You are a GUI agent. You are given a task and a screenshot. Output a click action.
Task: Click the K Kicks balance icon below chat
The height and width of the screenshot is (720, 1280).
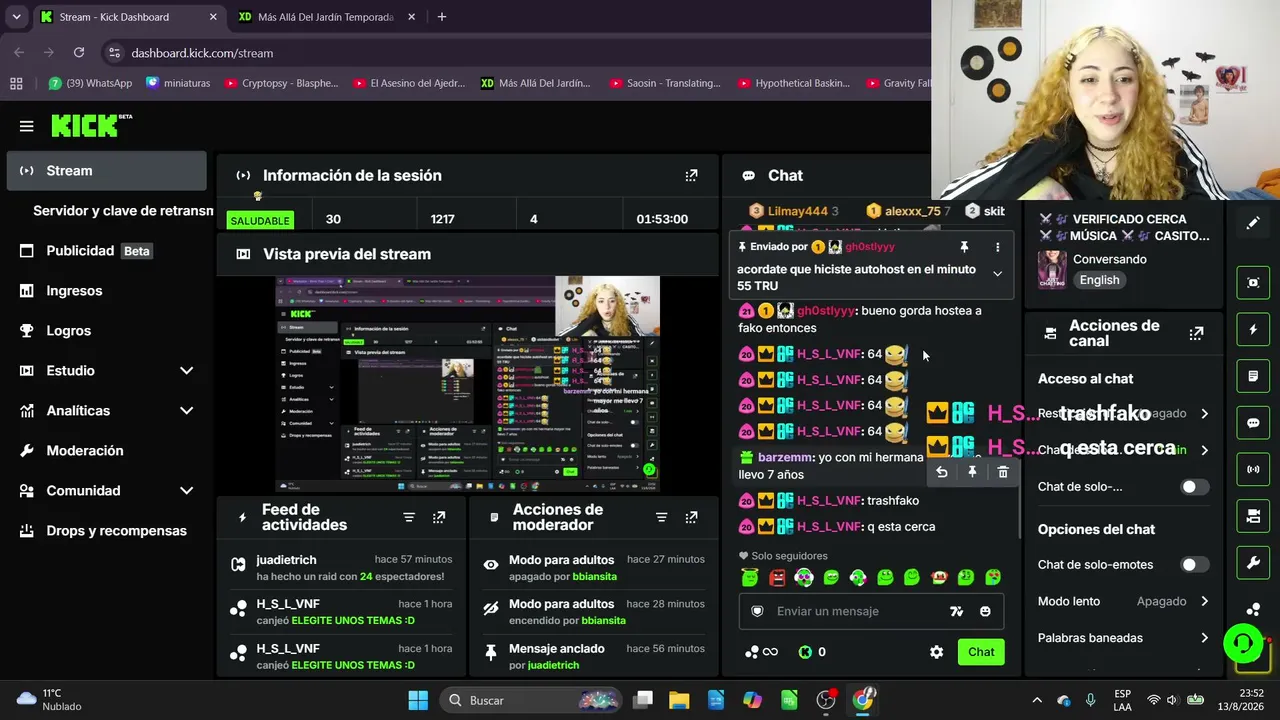812,652
